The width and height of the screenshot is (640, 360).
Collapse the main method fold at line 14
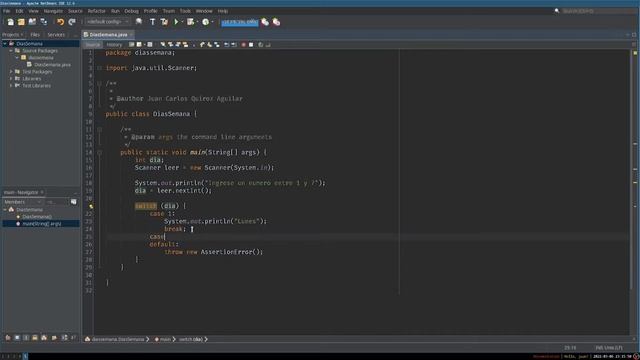(x=100, y=152)
